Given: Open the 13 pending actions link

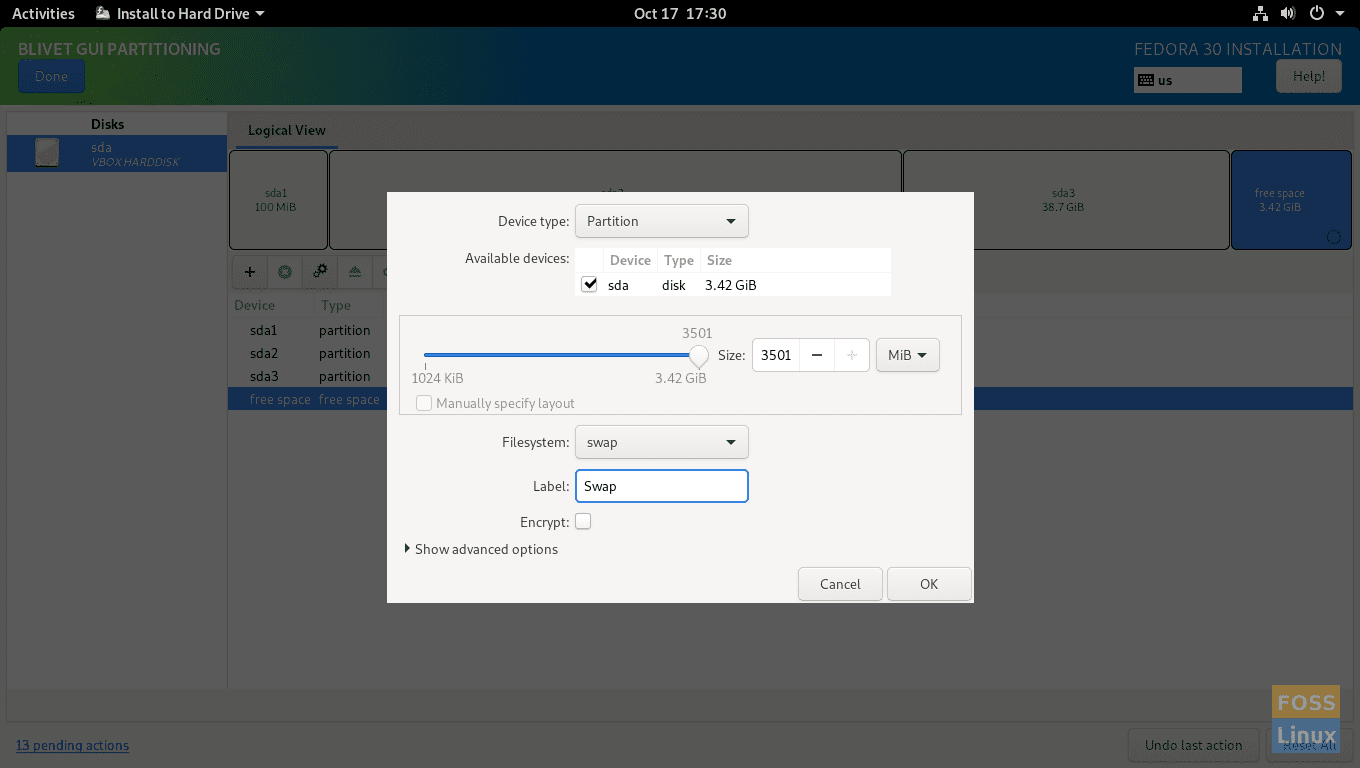Looking at the screenshot, I should pos(72,745).
